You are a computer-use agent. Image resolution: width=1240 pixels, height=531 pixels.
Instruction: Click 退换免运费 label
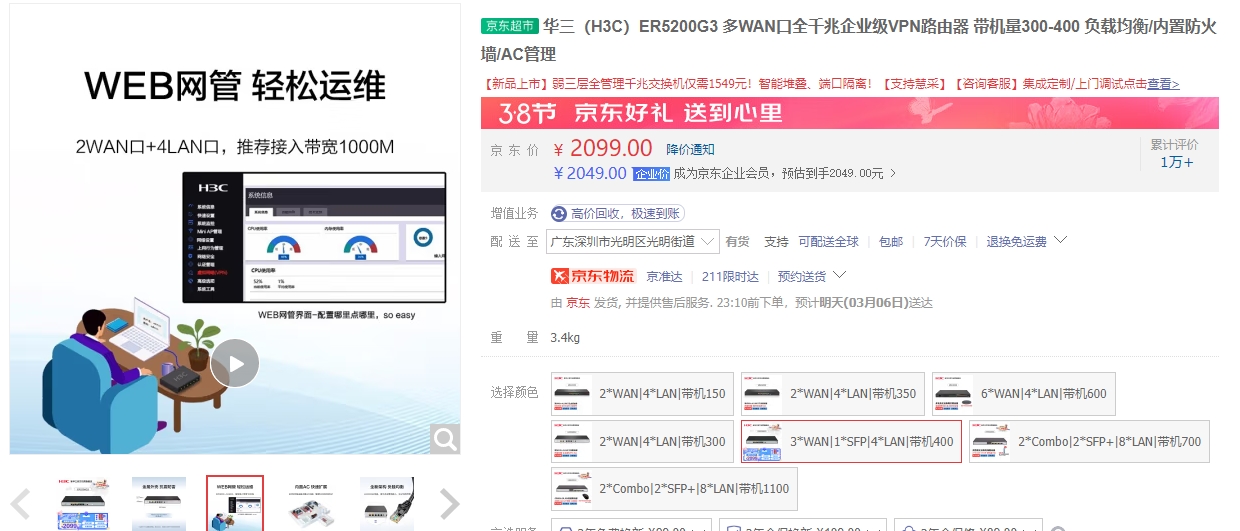(x=1017, y=242)
